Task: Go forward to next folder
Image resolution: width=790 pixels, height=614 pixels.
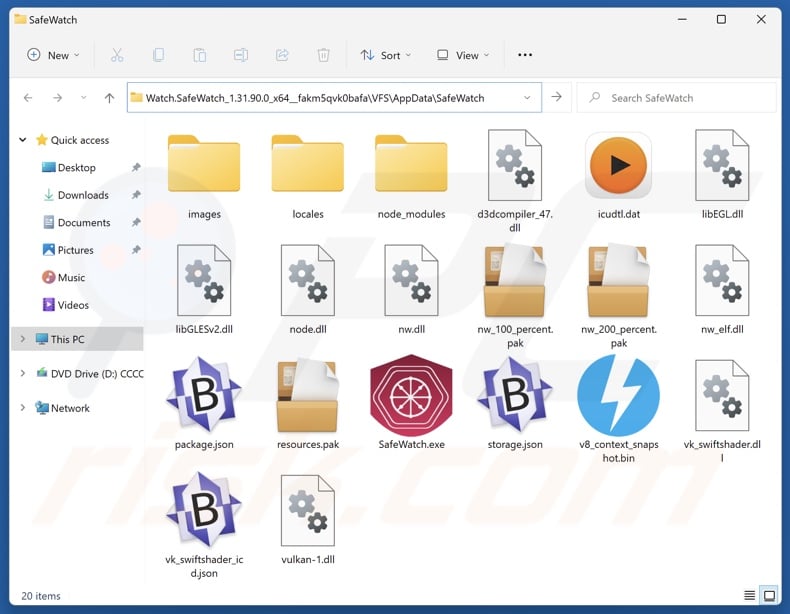Action: click(57, 98)
